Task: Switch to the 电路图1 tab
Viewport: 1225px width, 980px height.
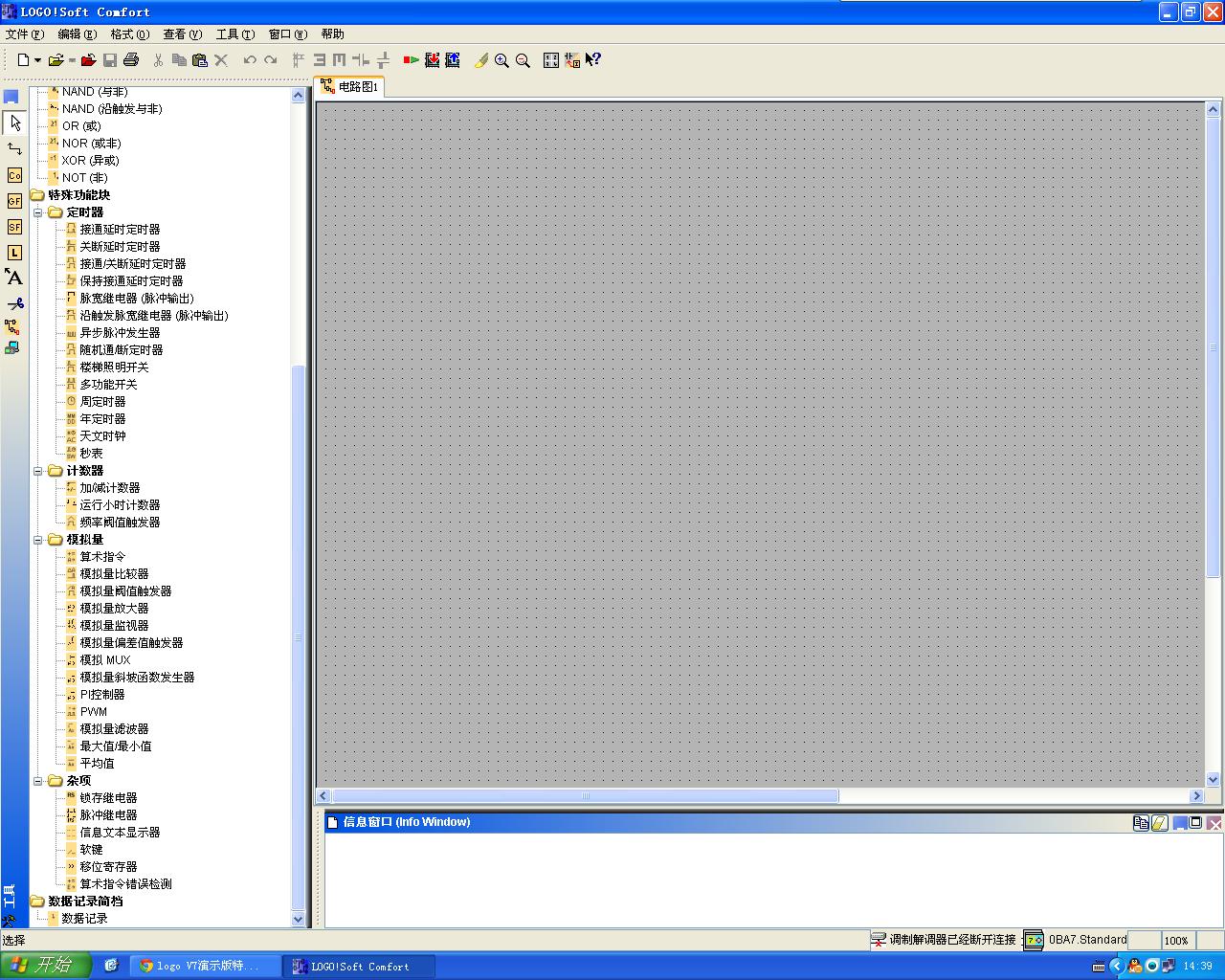Action: pyautogui.click(x=350, y=87)
